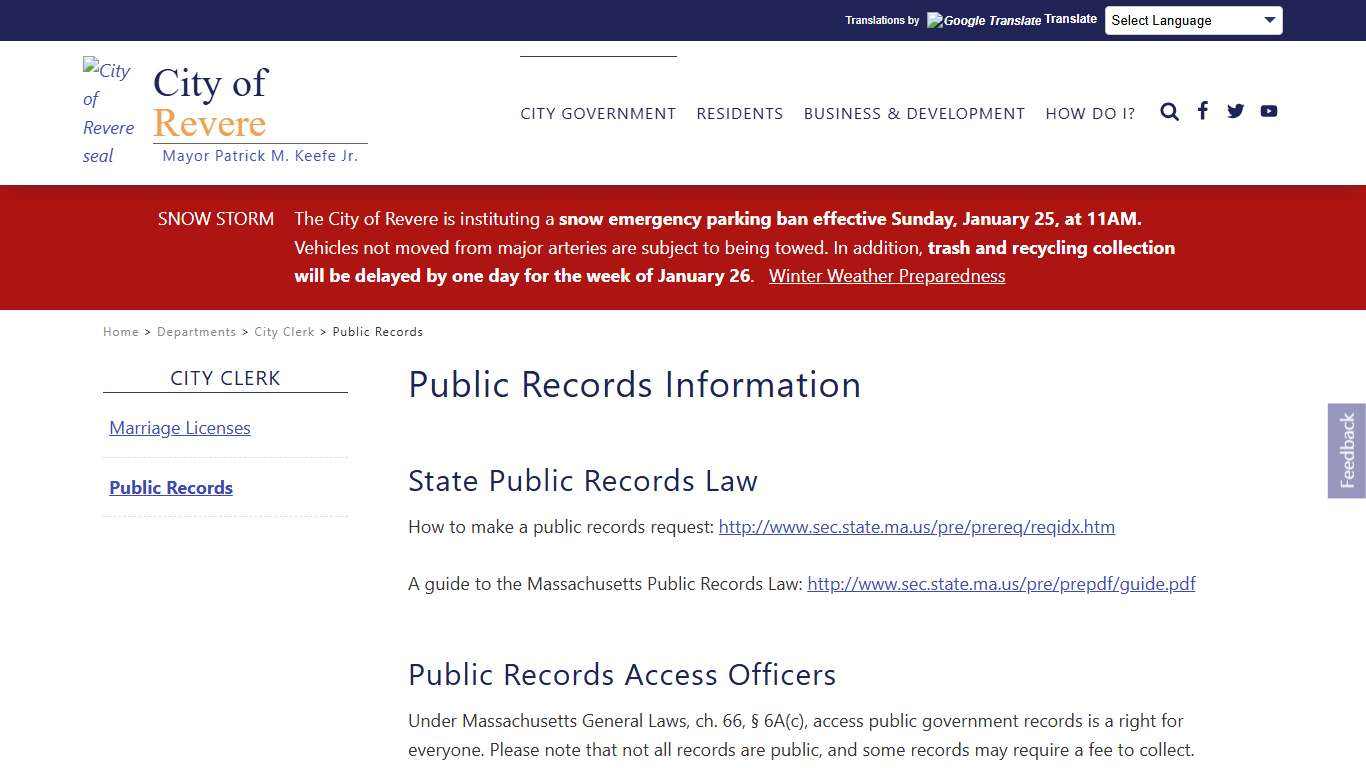
Task: Open the Feedback side tab
Action: click(1347, 450)
